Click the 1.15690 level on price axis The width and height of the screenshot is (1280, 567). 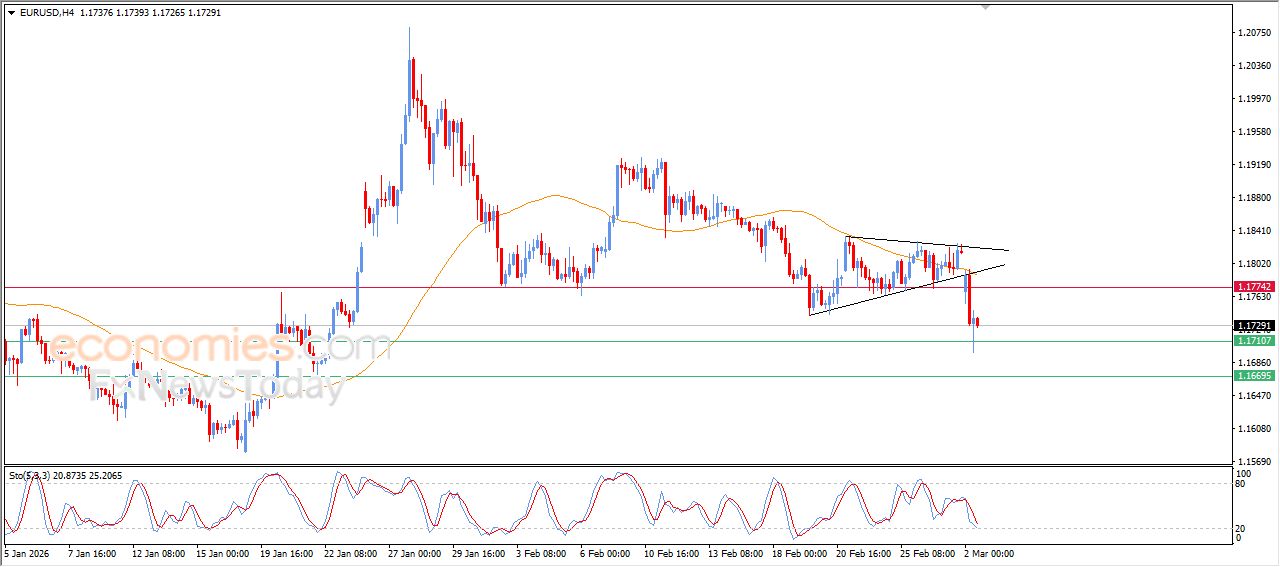click(x=1254, y=461)
